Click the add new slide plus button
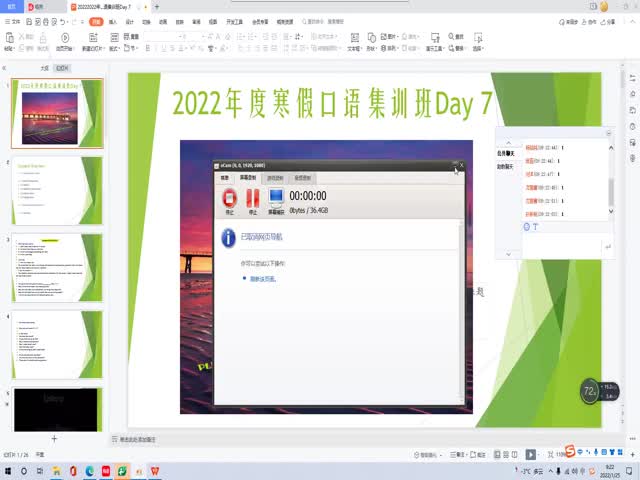 click(54, 439)
